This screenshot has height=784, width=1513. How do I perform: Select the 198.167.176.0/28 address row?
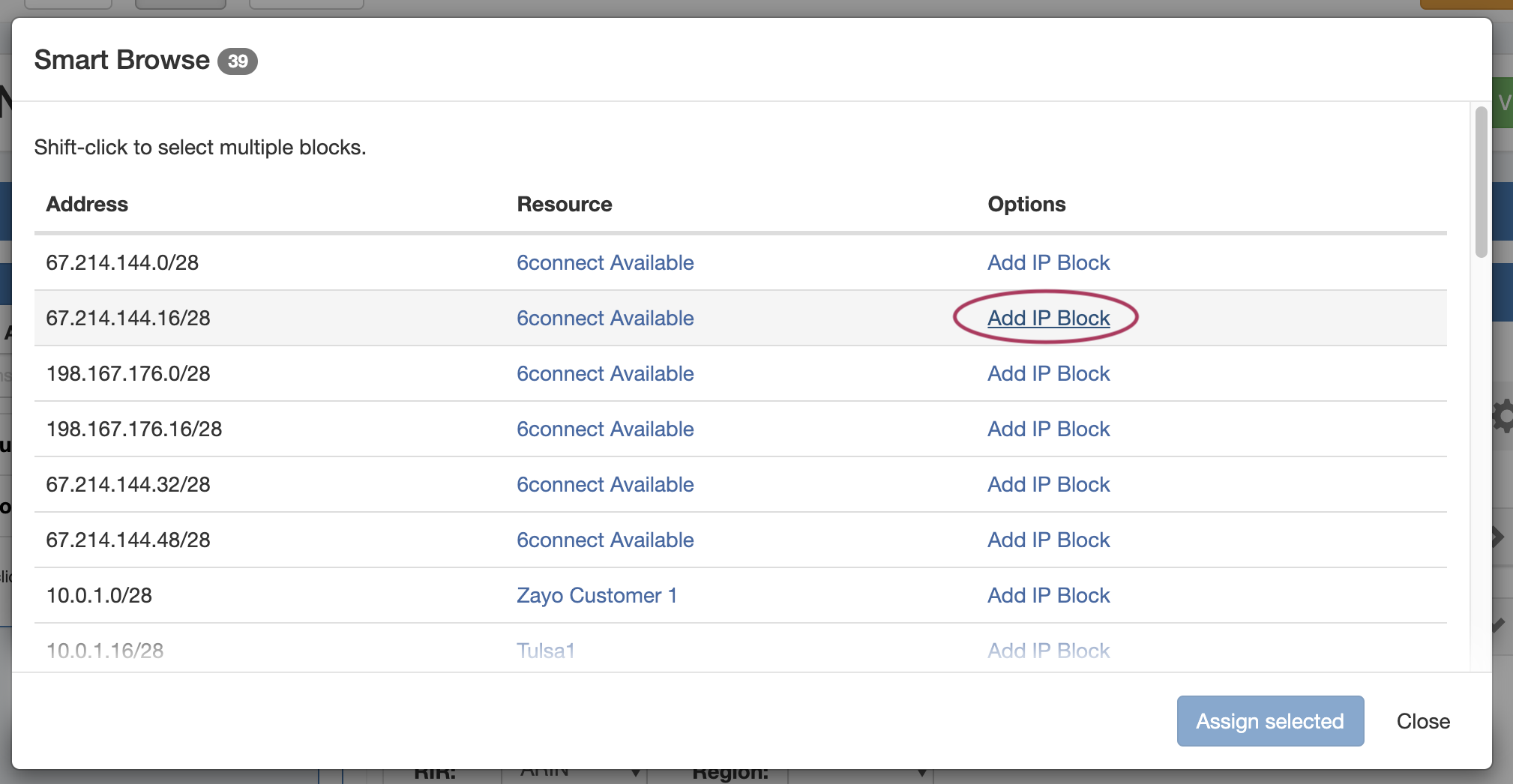click(x=128, y=374)
